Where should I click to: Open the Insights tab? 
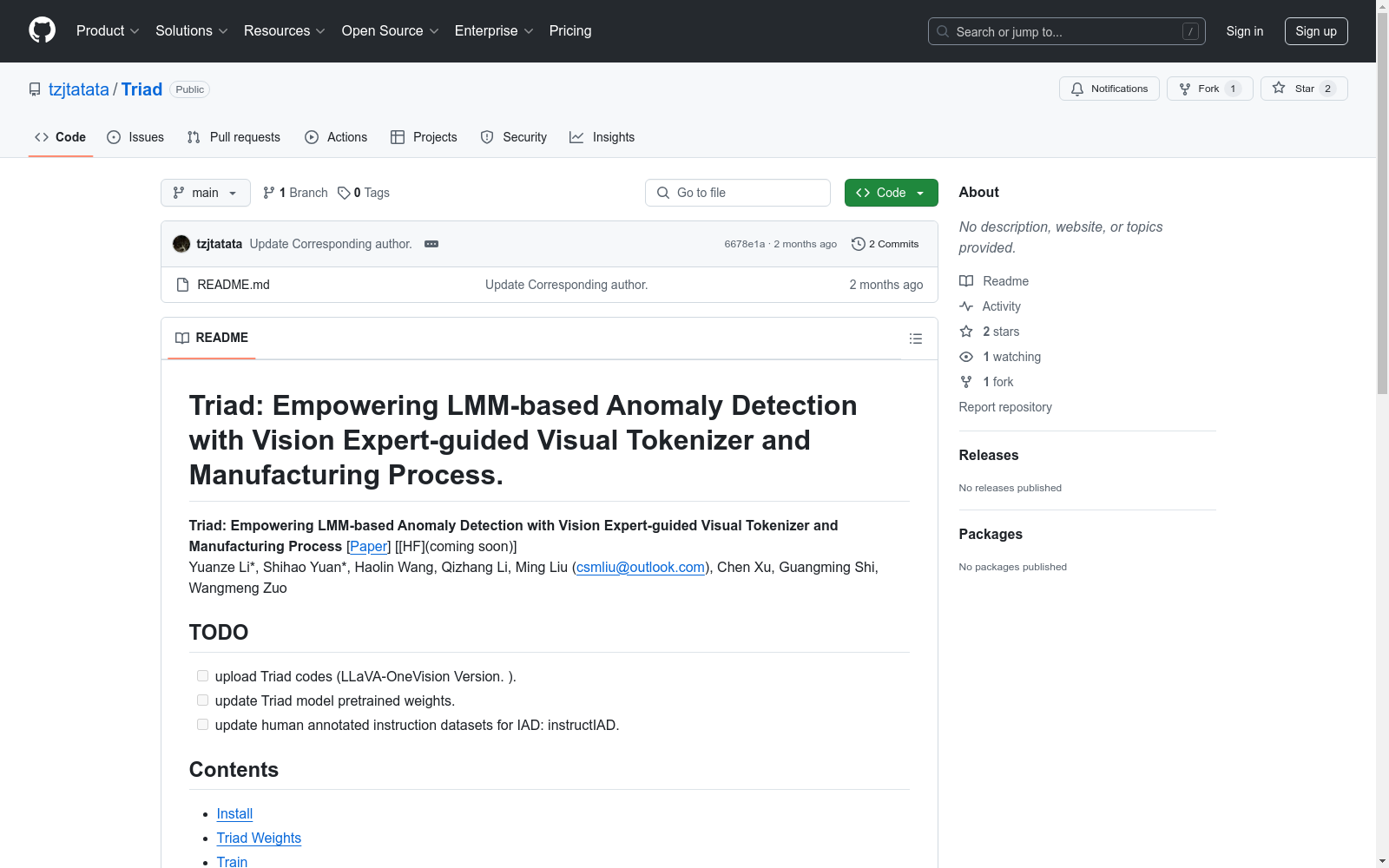click(x=602, y=137)
